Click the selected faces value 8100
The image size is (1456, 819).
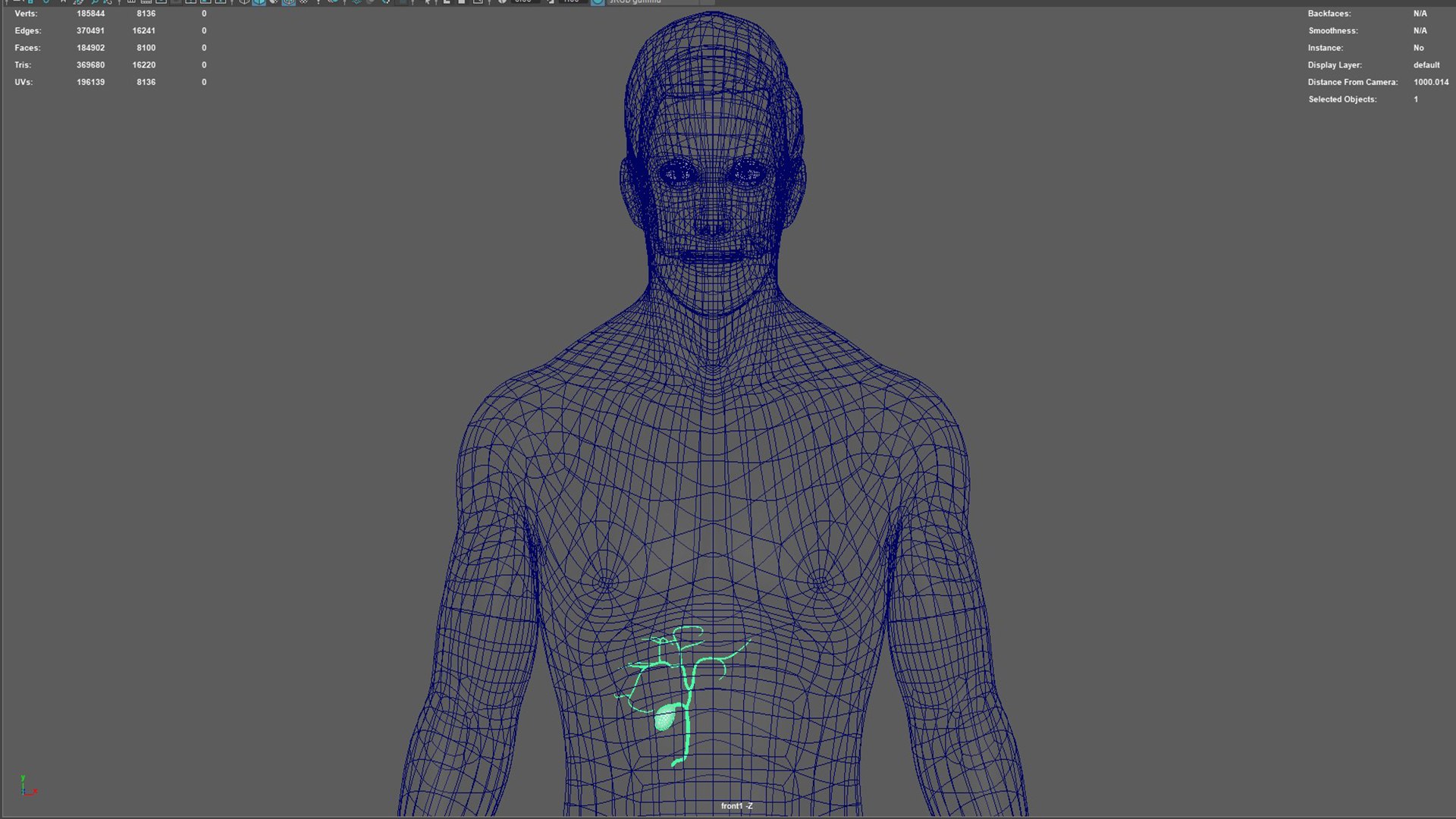146,48
